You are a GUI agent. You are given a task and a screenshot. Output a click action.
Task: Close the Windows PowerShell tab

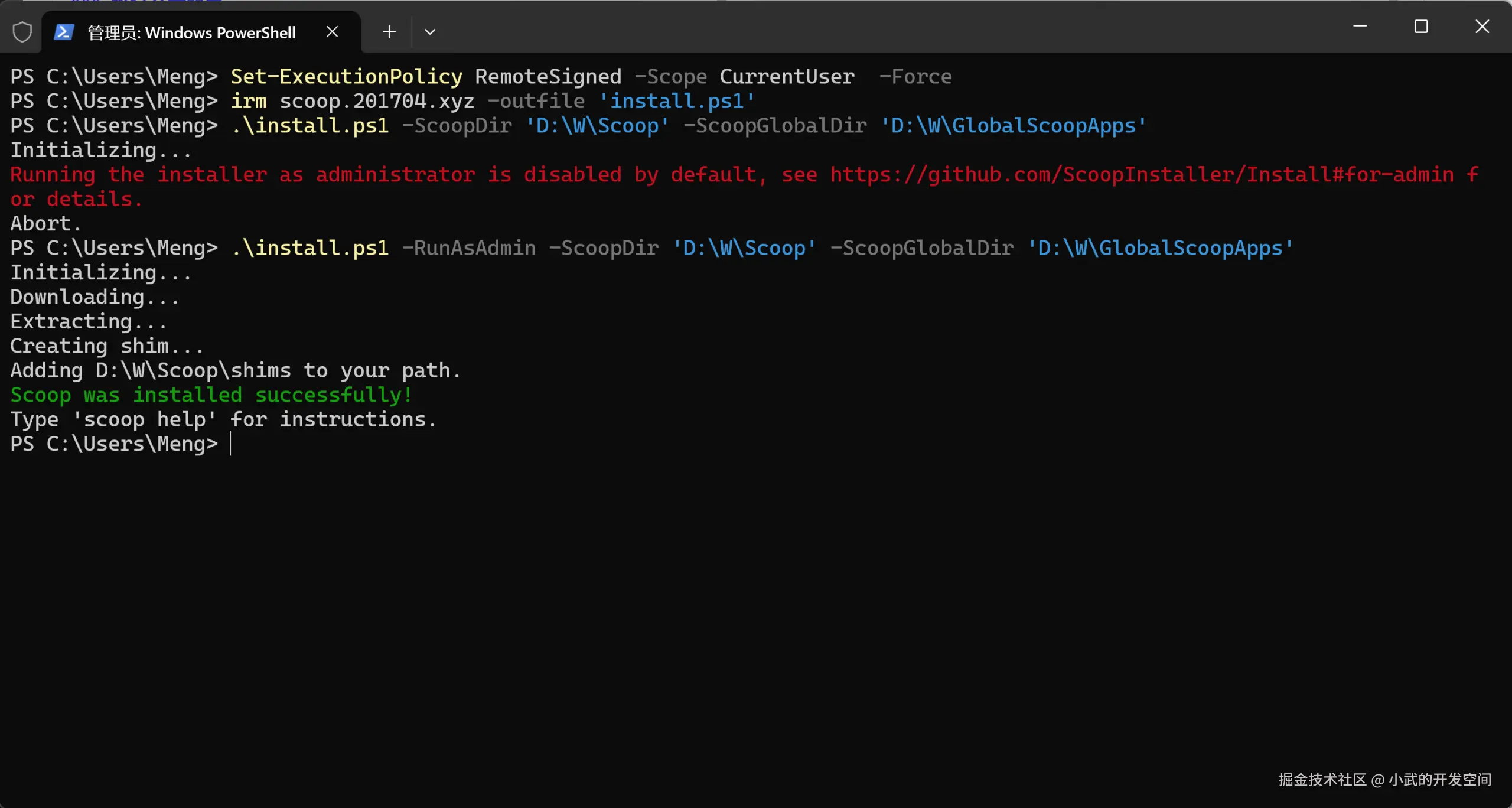tap(332, 32)
